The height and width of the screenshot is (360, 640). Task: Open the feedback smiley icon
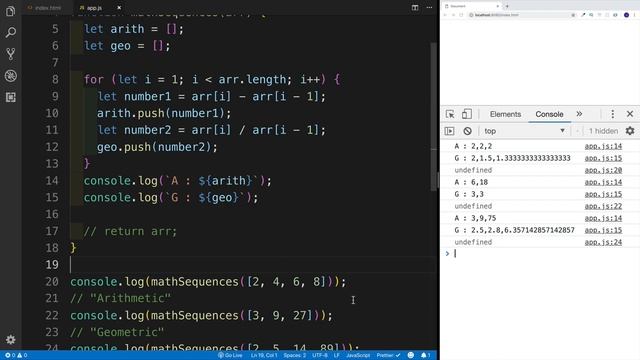411,355
